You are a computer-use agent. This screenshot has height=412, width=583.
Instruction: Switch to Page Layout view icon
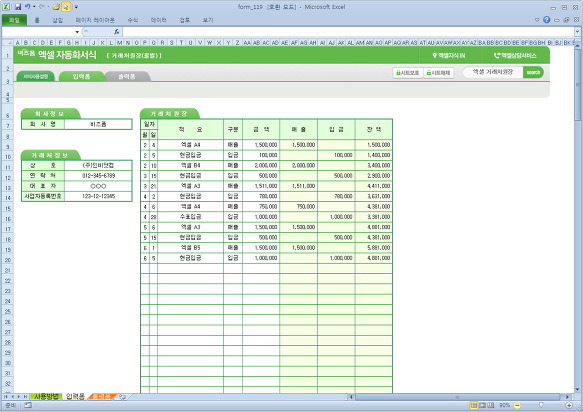[482, 405]
